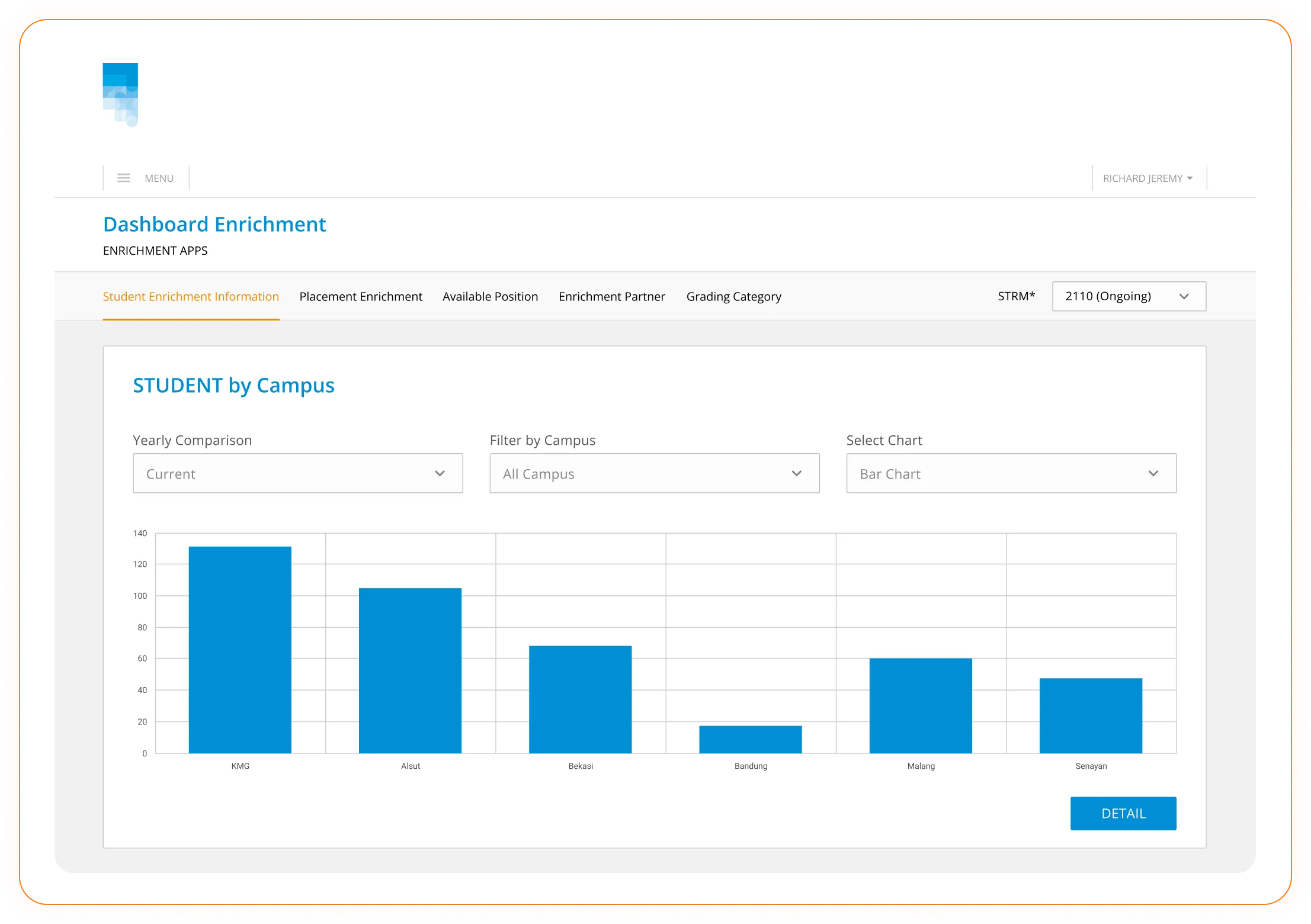
Task: Click the Filter by Campus chevron arrow
Action: [796, 473]
